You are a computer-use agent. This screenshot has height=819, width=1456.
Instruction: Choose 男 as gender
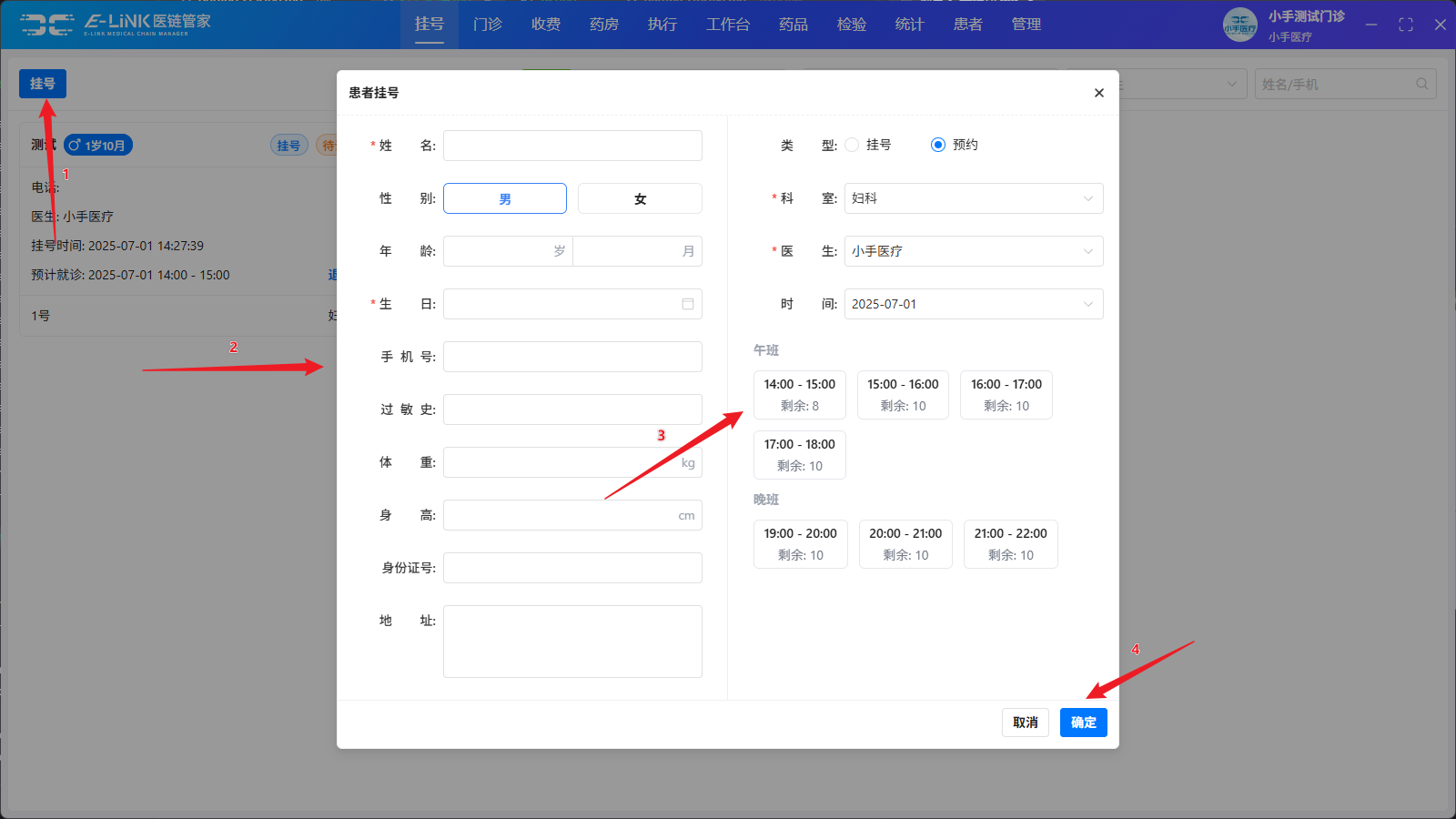[505, 198]
